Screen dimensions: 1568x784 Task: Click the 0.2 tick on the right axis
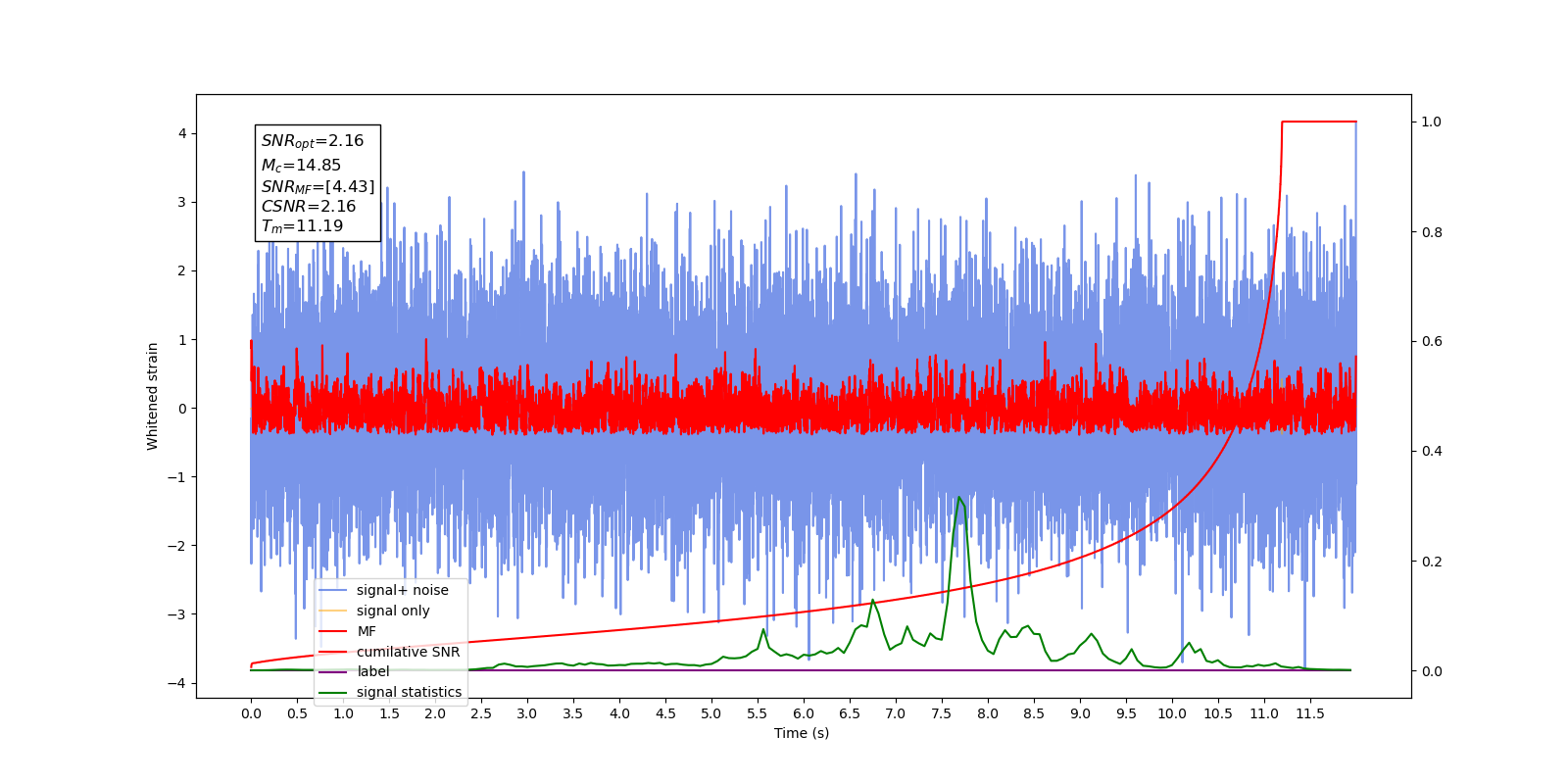1432,562
